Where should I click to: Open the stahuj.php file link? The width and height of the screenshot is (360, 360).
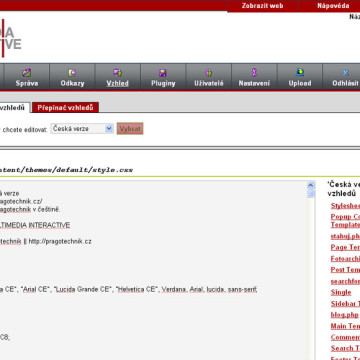345,236
